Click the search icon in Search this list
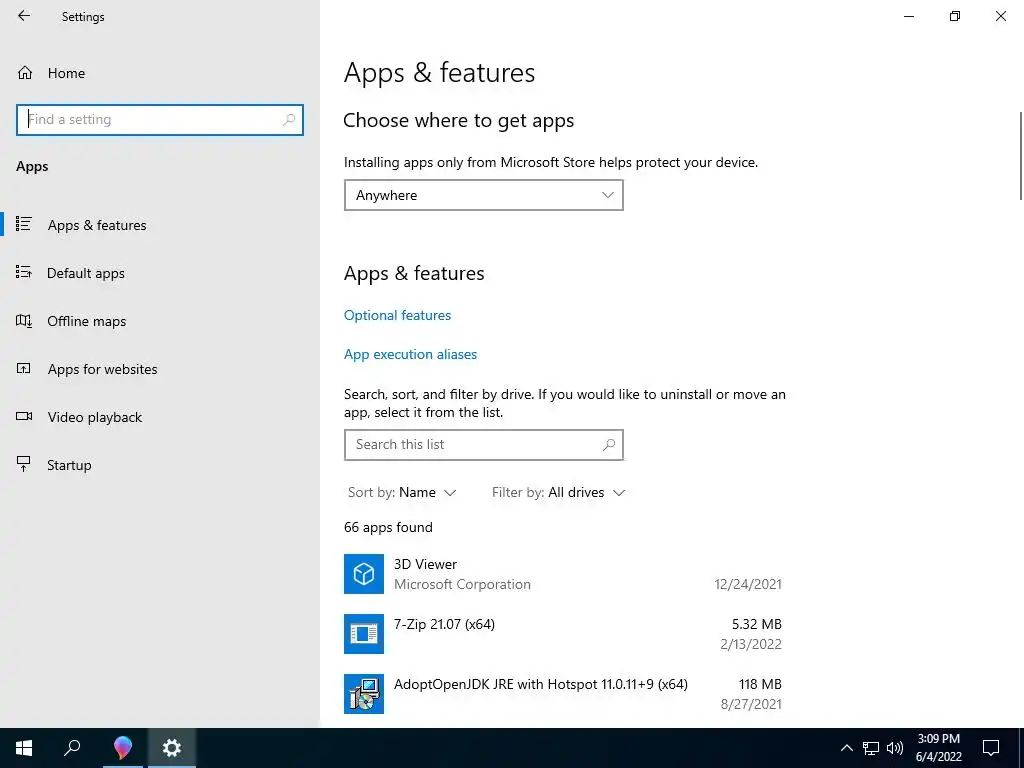The height and width of the screenshot is (768, 1024). 609,445
